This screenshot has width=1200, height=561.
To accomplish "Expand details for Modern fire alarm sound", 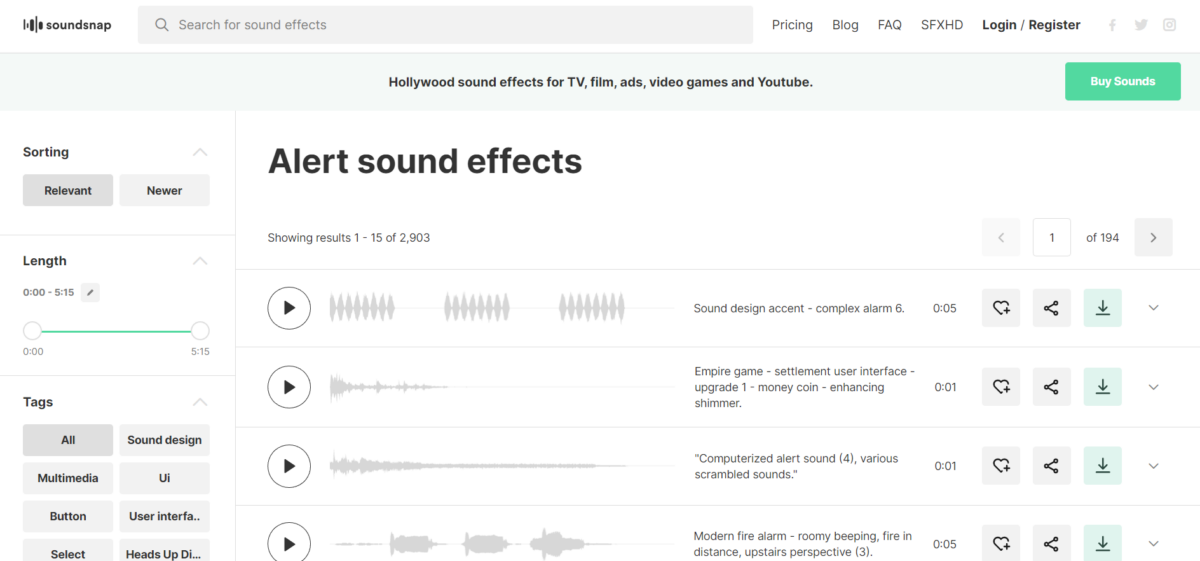I will [1153, 544].
